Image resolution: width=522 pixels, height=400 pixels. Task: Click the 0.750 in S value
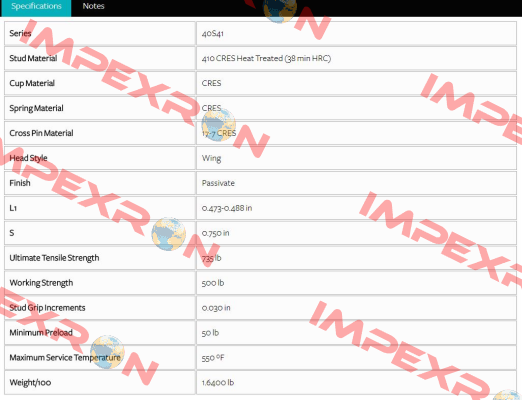point(215,233)
